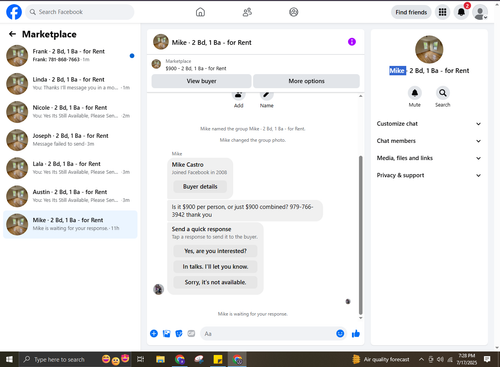Open Lala's rental conversation
This screenshot has width=500, height=367.
(x=70, y=168)
